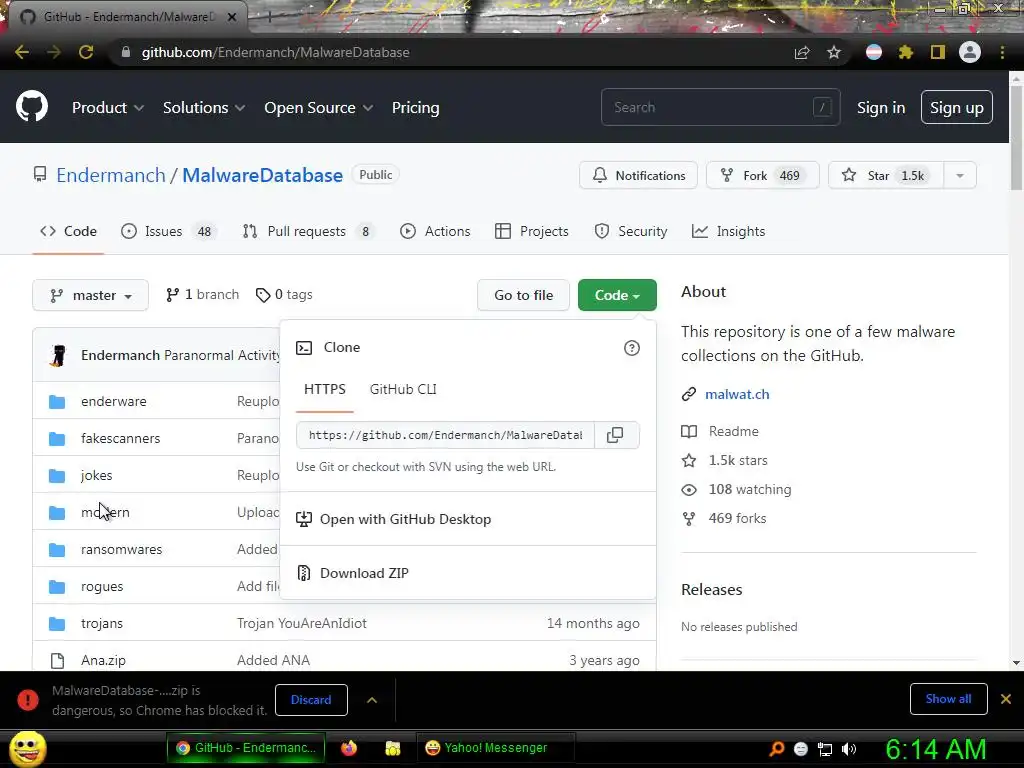1024x768 pixels.
Task: Select the GitHub CLI clone tab
Action: click(x=403, y=389)
